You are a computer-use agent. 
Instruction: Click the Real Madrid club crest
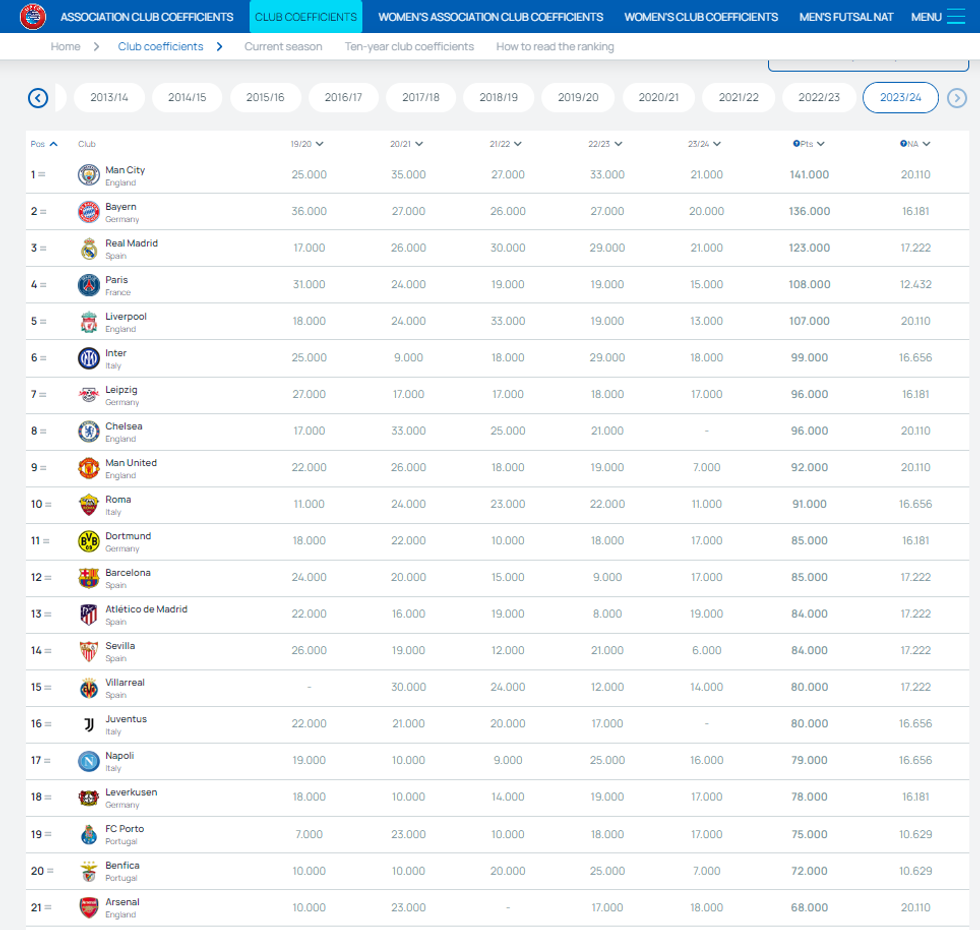[x=89, y=248]
